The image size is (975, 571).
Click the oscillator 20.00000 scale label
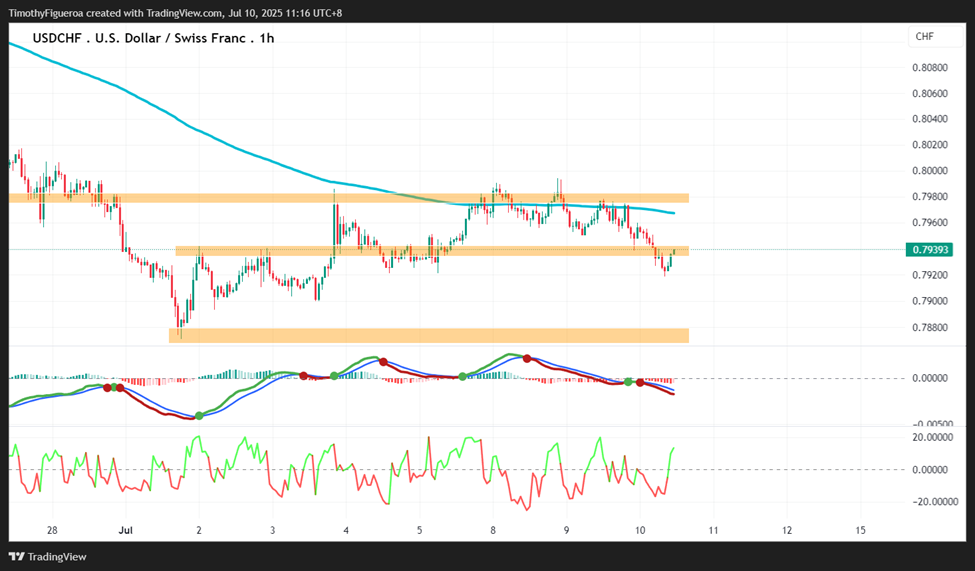[932, 437]
